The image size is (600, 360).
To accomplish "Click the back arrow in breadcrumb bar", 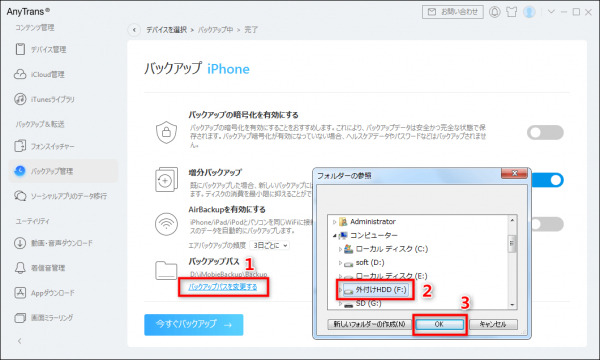I will pyautogui.click(x=134, y=30).
